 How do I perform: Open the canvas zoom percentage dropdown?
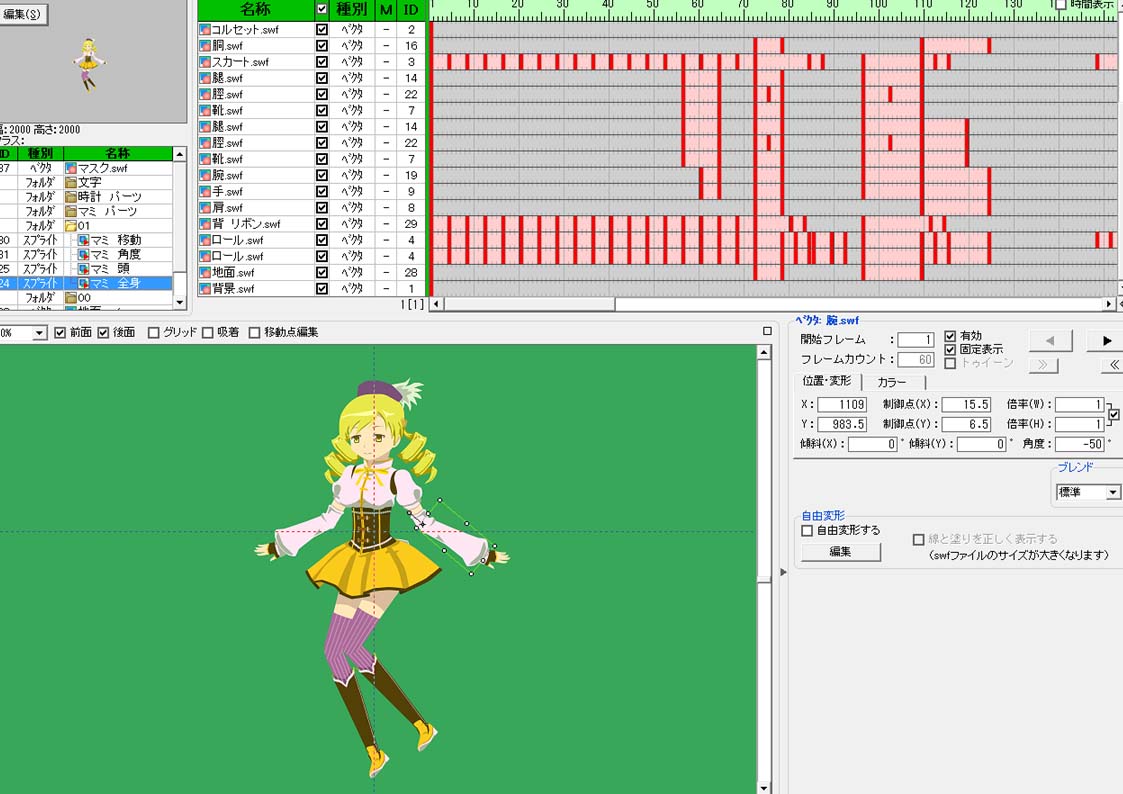click(39, 333)
